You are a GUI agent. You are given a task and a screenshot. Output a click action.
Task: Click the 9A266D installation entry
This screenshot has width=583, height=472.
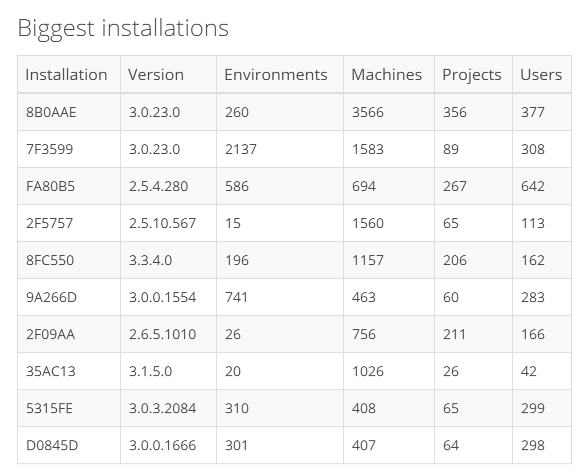pos(51,297)
